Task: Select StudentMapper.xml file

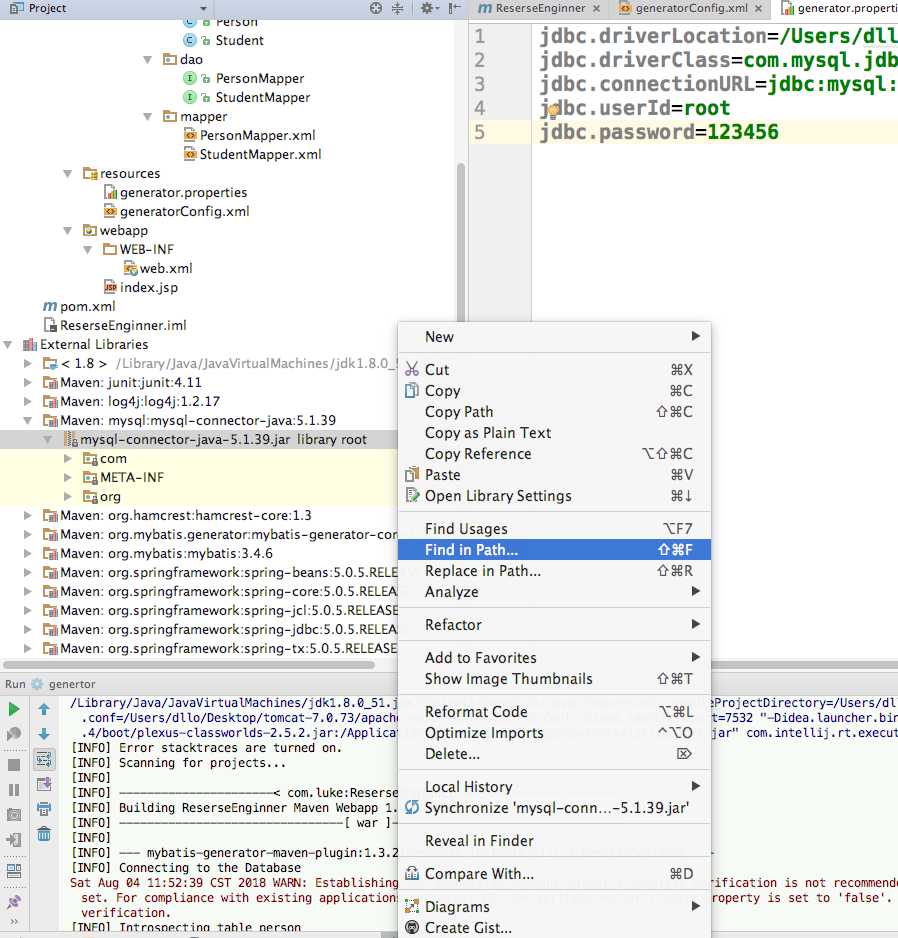Action: point(260,154)
